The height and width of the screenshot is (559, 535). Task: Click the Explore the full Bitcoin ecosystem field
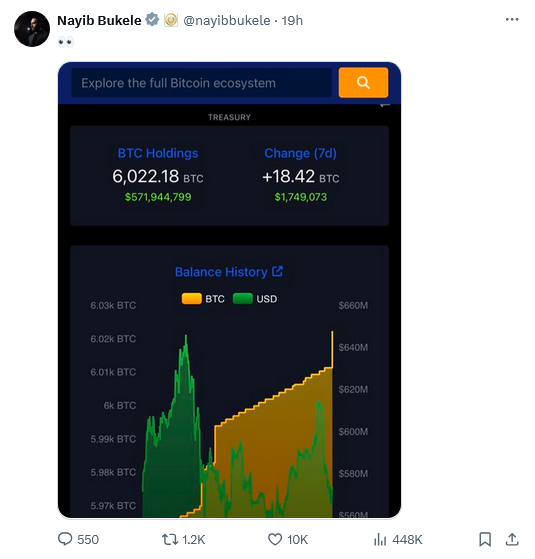click(201, 83)
